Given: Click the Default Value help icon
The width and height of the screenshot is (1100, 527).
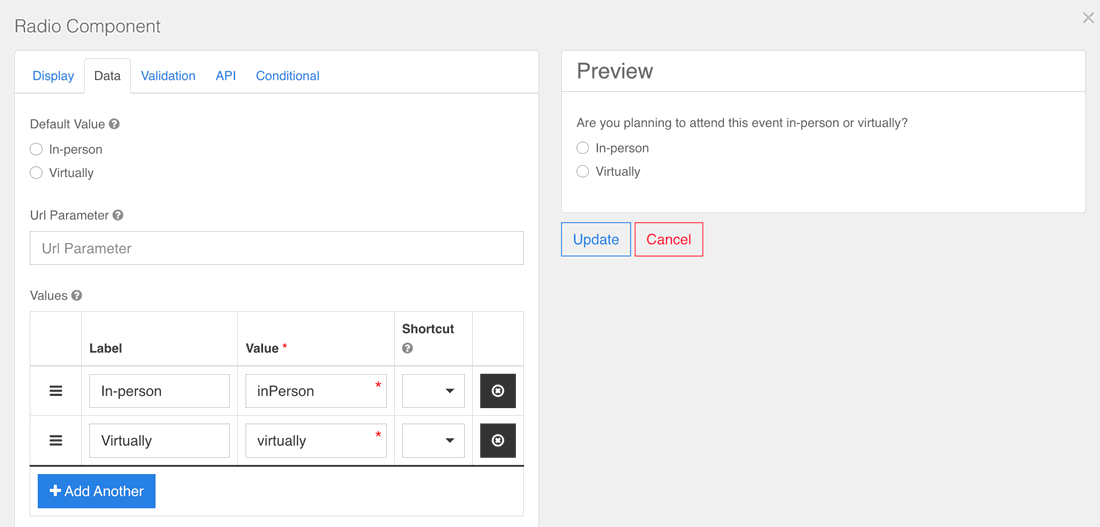Looking at the screenshot, I should (x=114, y=125).
